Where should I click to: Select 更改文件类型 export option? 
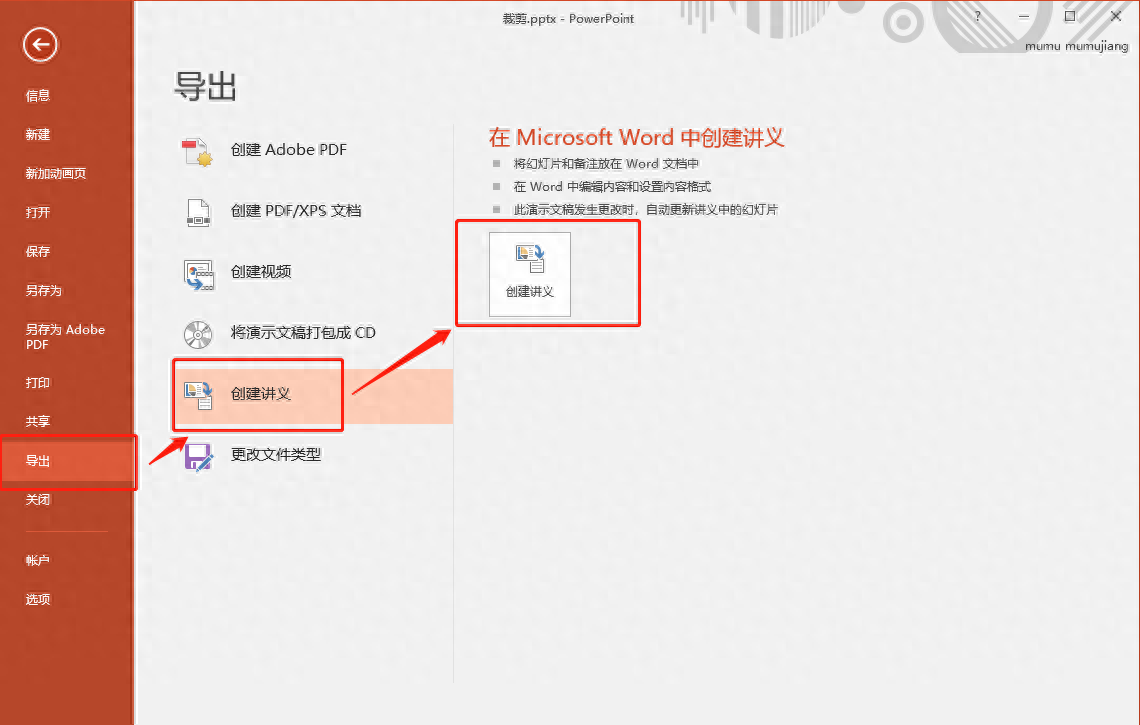(276, 454)
